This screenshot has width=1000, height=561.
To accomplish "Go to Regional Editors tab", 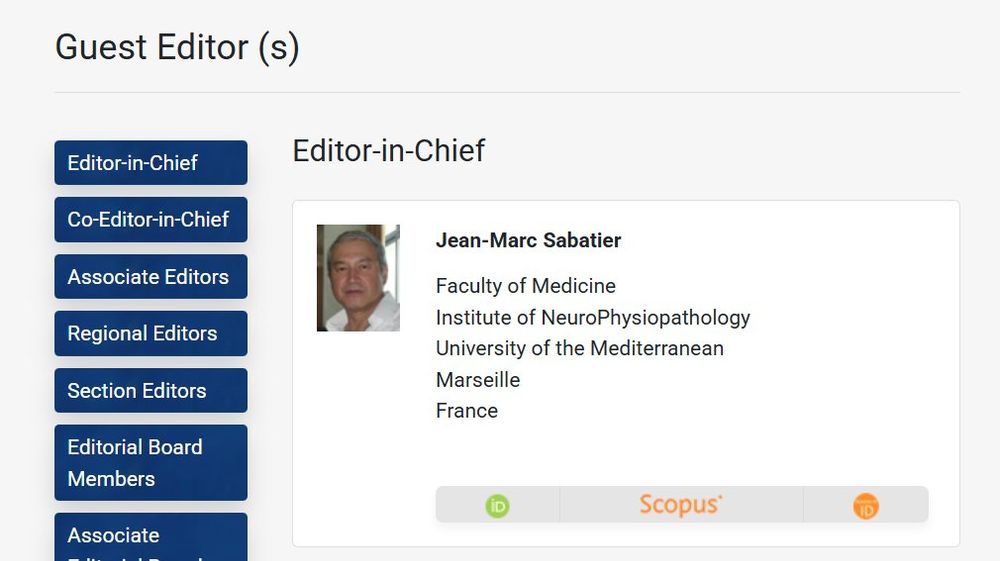I will (x=150, y=334).
